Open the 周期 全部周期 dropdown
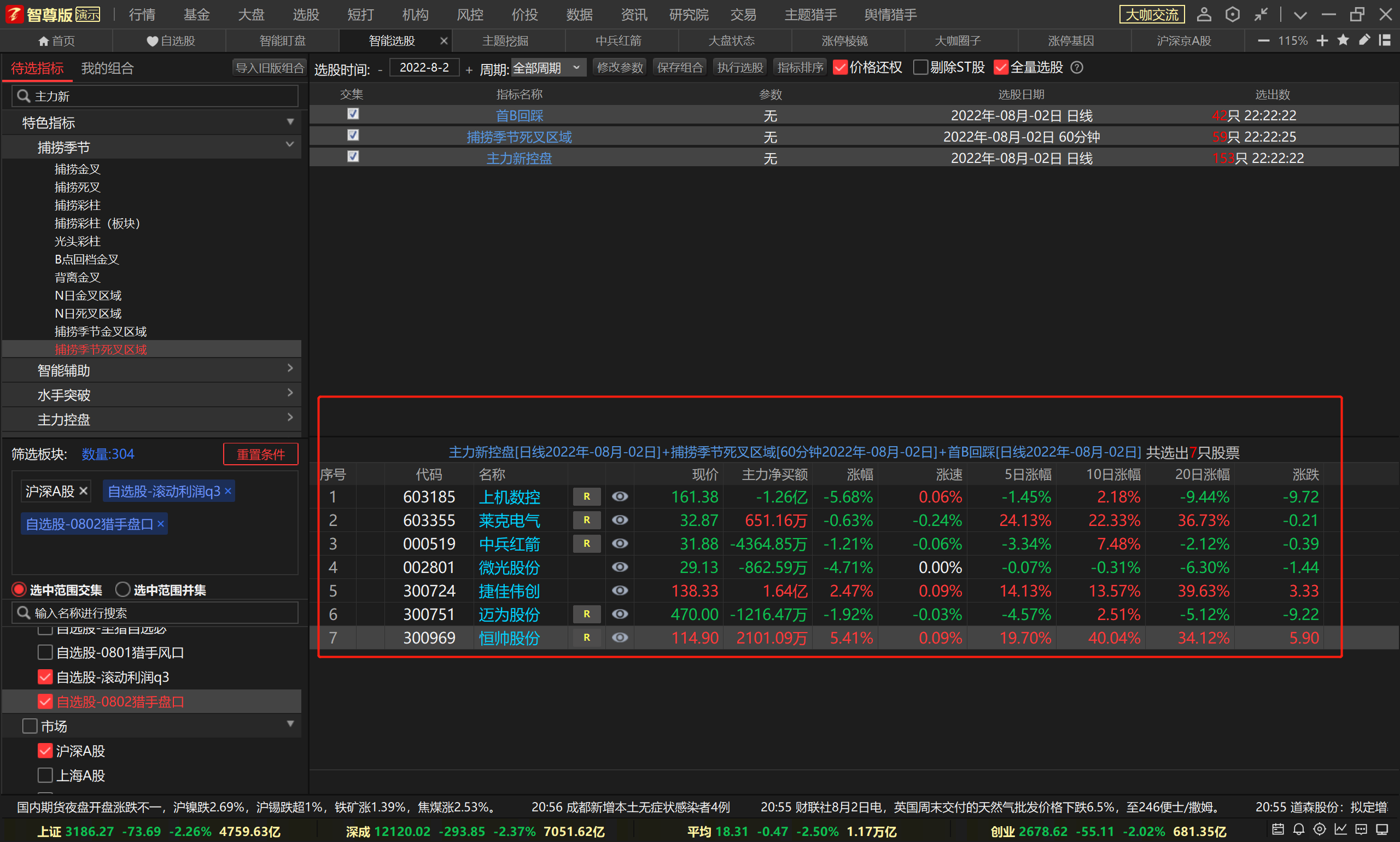 pos(548,67)
